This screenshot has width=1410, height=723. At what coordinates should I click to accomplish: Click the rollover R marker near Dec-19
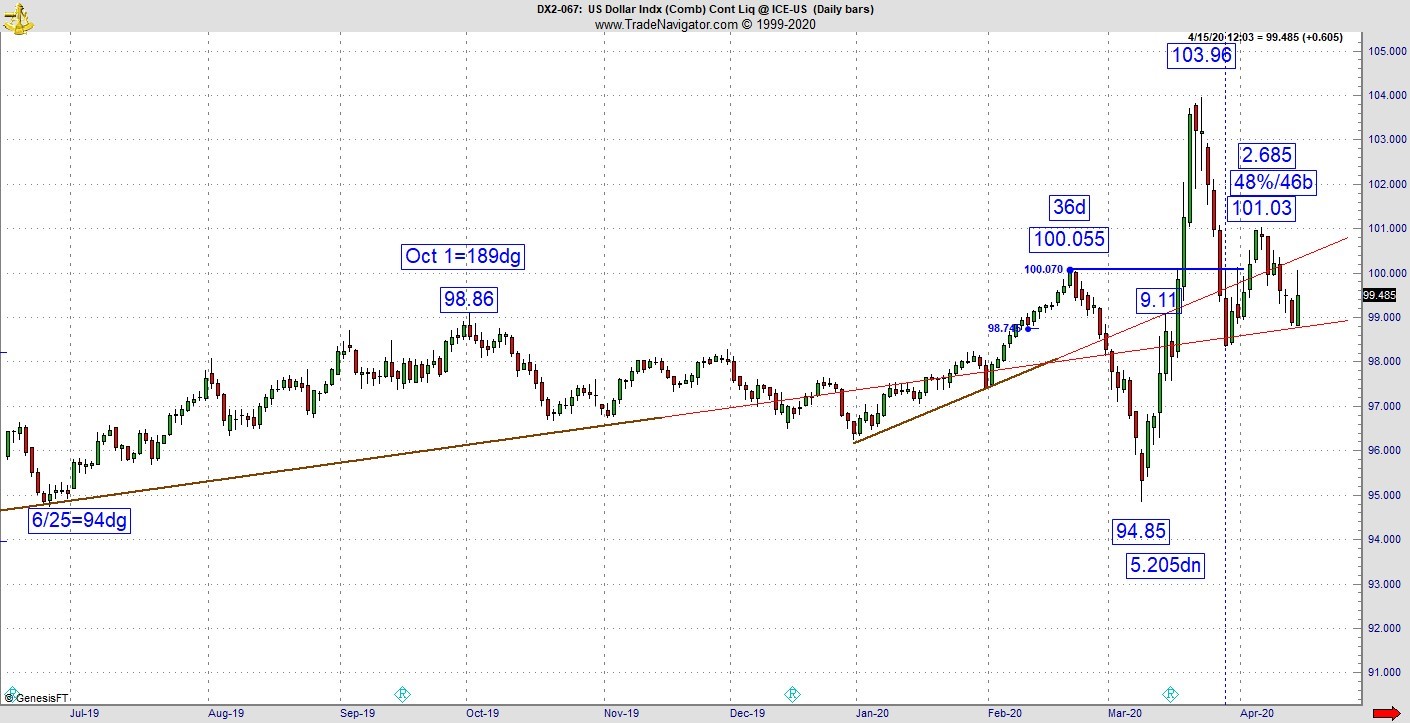[792, 694]
